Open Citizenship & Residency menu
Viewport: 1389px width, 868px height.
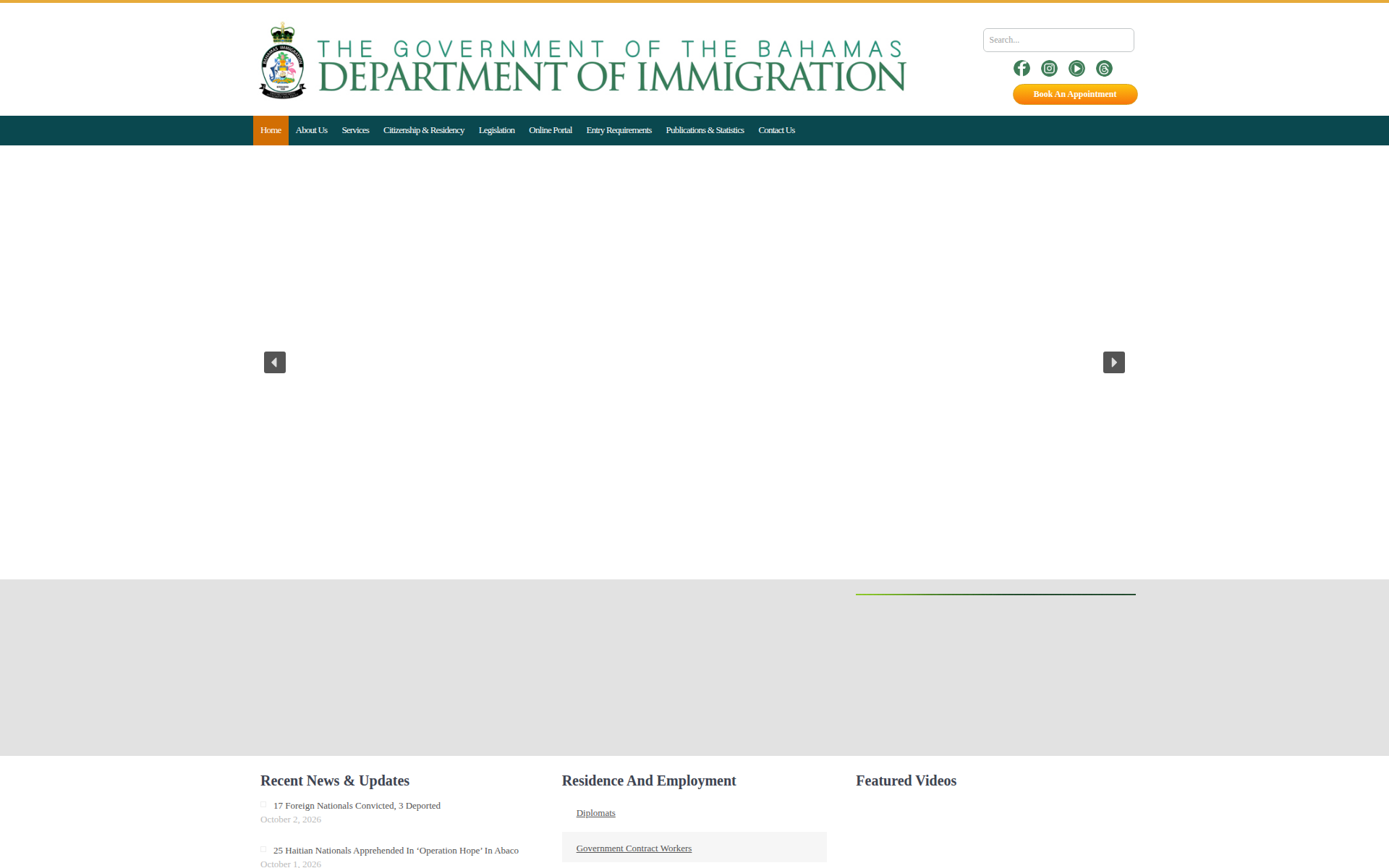[424, 130]
